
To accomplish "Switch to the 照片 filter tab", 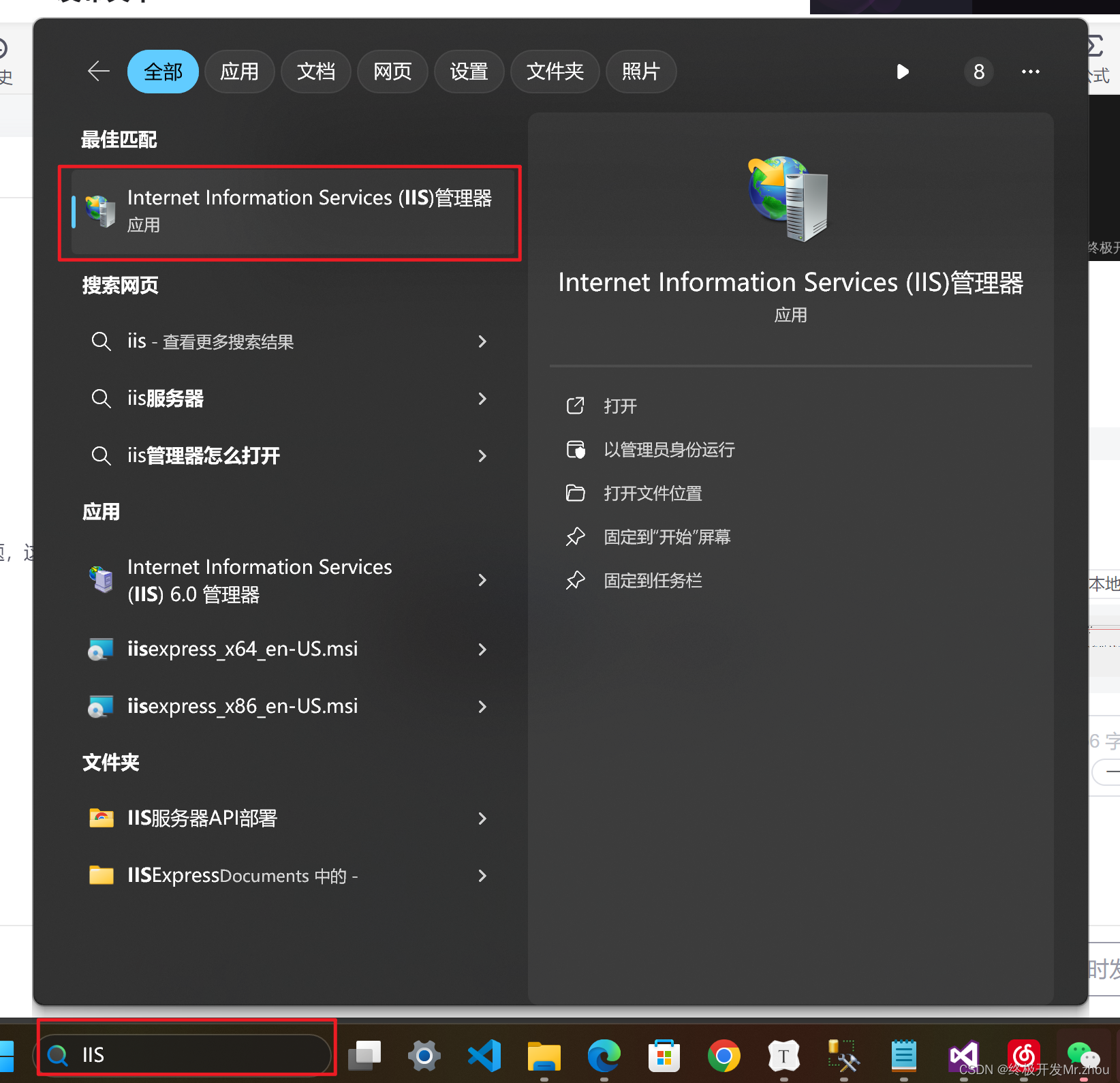I will 641,72.
